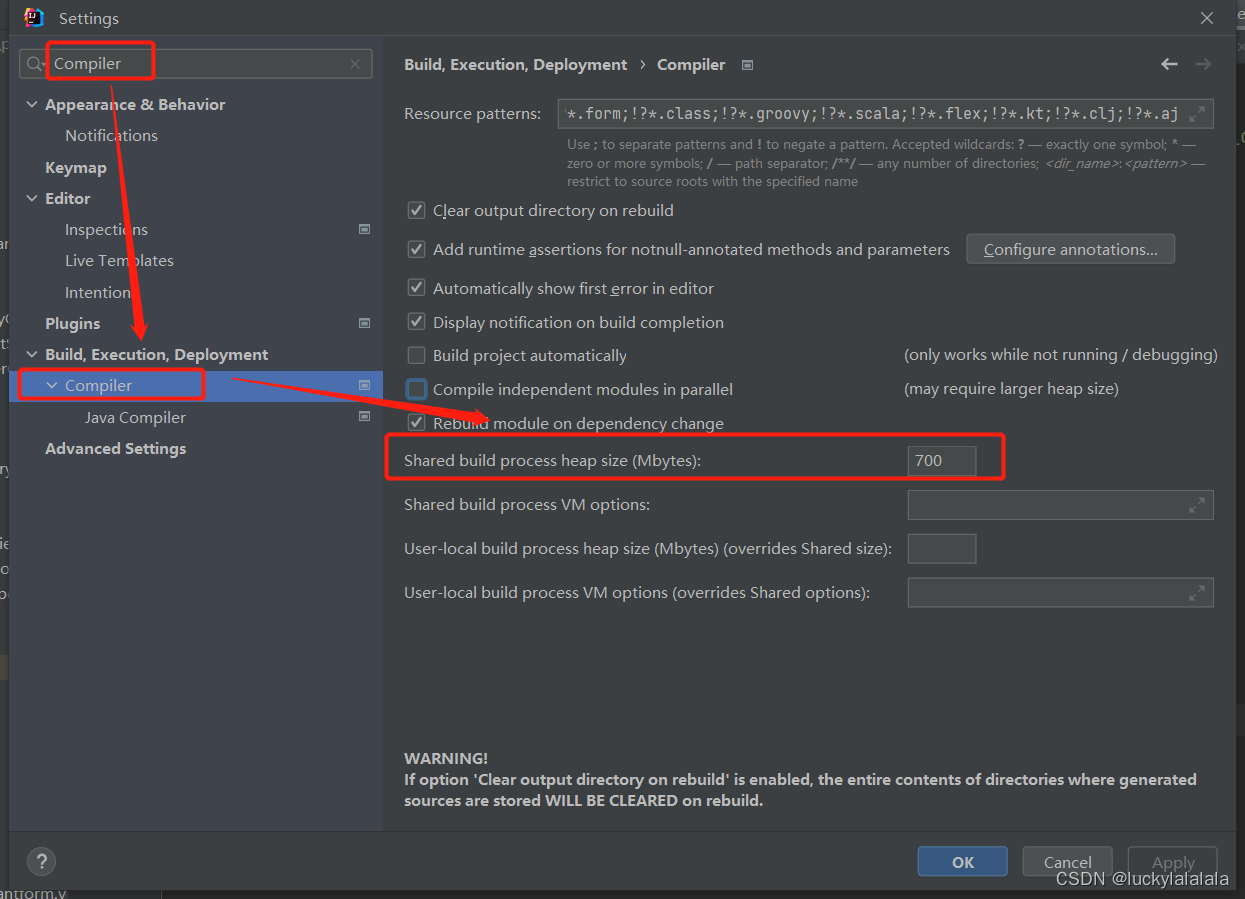
Task: Close the Settings dialog with the X
Action: point(1208,18)
